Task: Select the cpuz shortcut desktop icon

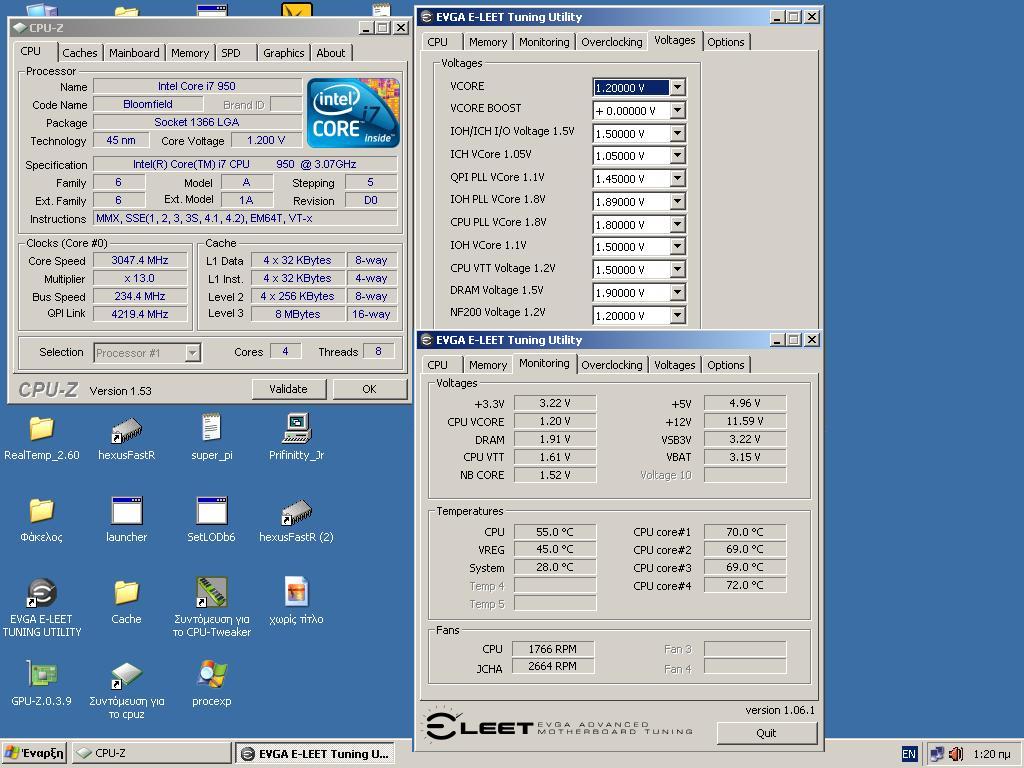Action: tap(126, 675)
